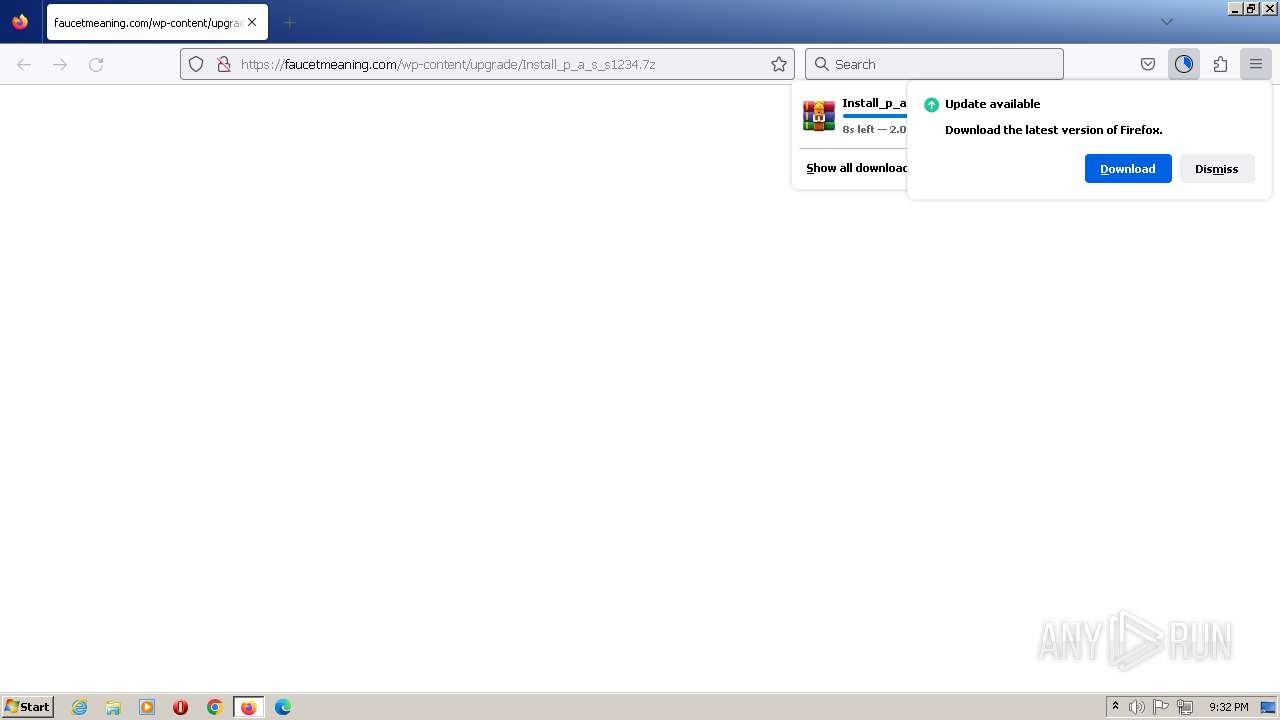Open the Install_p_a download item
The height and width of the screenshot is (720, 1280).
pyautogui.click(x=855, y=116)
